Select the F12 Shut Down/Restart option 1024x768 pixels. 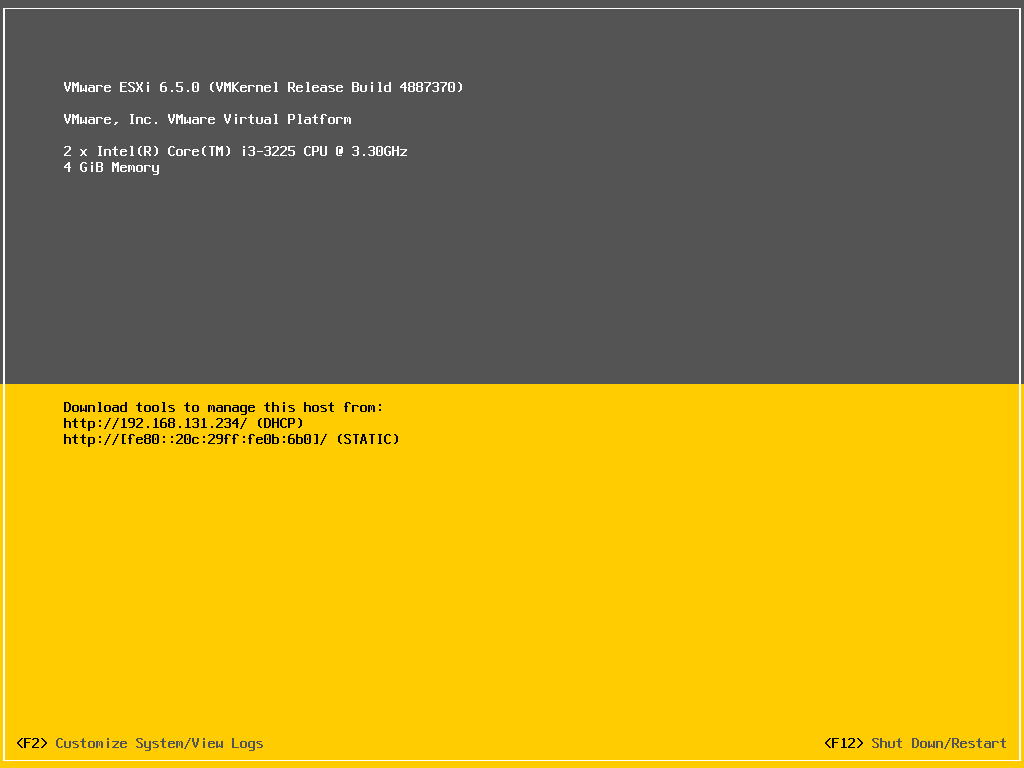click(x=915, y=743)
